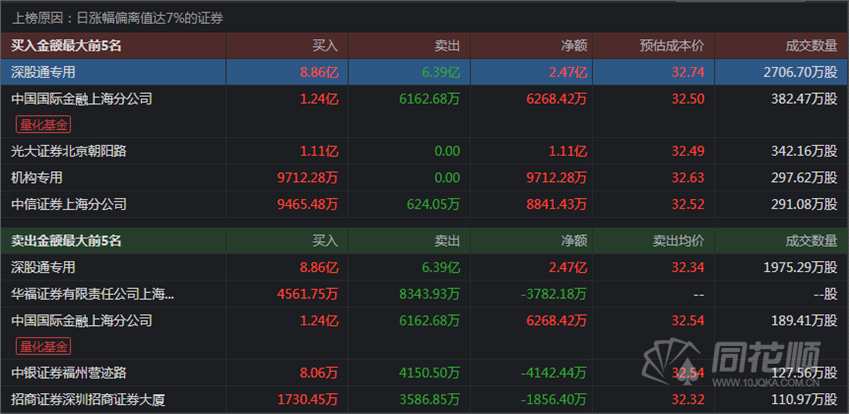Viewport: 850px width, 414px height.
Task: Click the 上榜原因 日涨幅偏离值达7% heading
Action: 117,19
